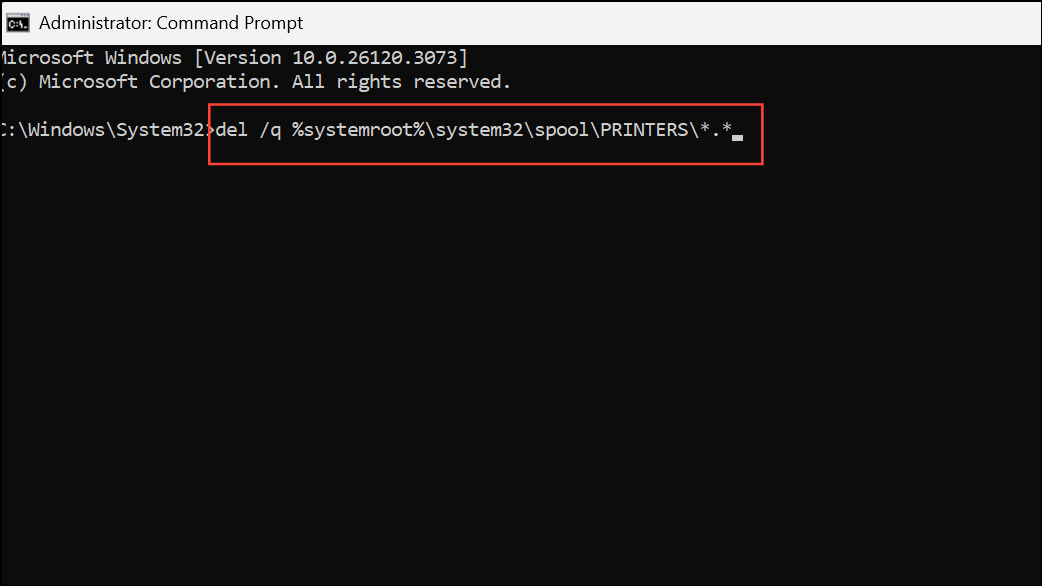1042x586 pixels.
Task: Click the word "reserved" on the second line
Action: (x=456, y=82)
